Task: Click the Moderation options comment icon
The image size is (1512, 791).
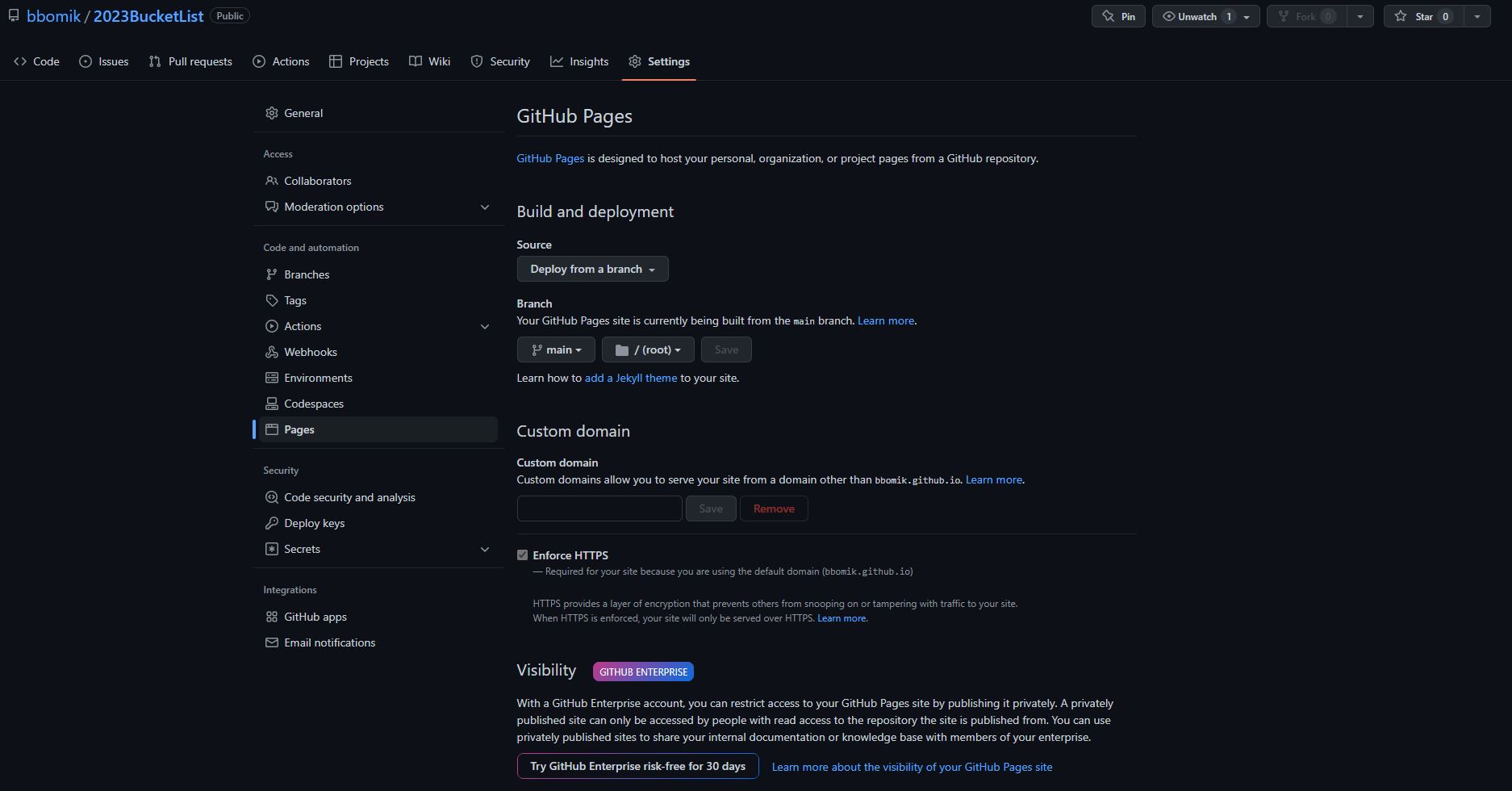Action: click(x=272, y=207)
